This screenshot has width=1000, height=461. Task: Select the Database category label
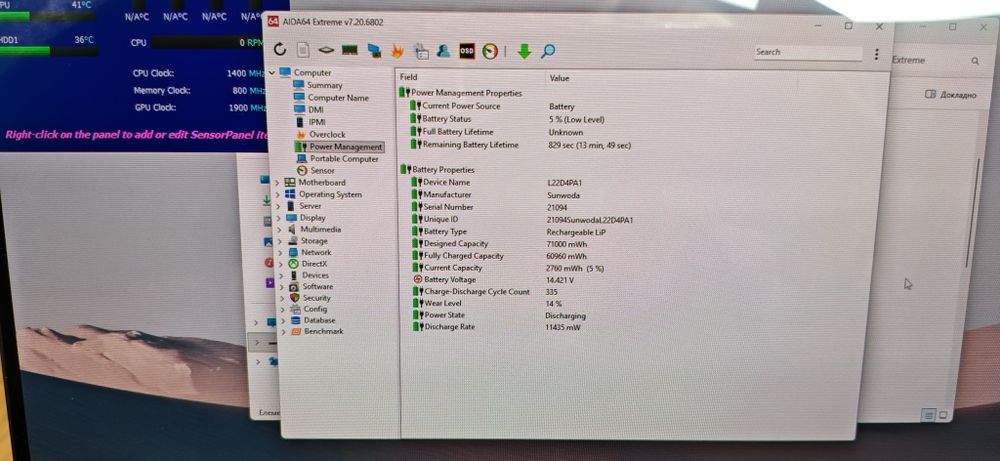pos(320,320)
